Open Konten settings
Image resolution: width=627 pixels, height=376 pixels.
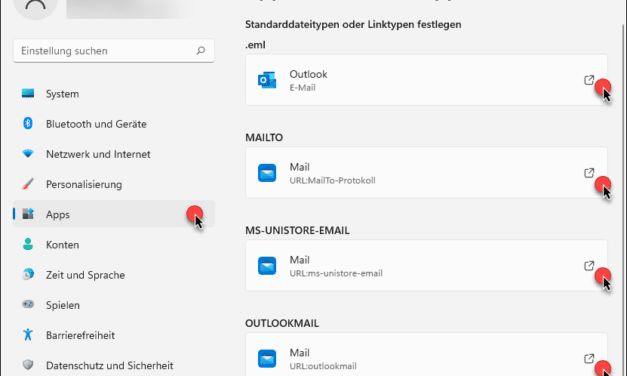114,245
